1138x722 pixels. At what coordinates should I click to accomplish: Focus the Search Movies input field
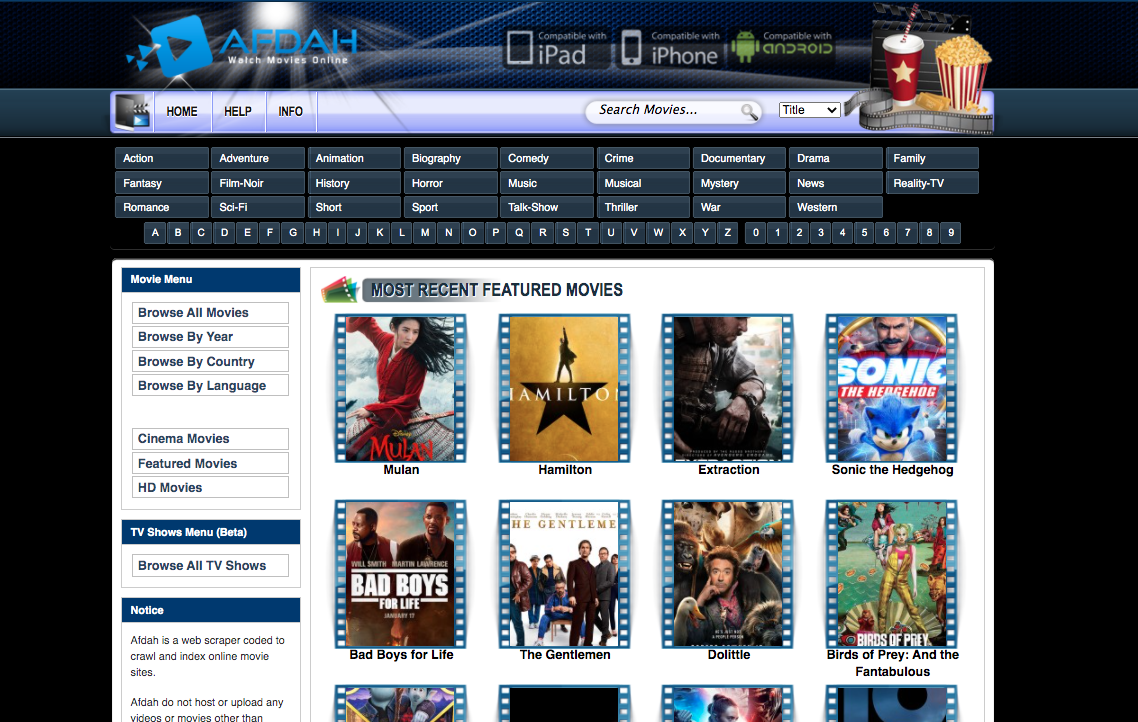point(664,110)
